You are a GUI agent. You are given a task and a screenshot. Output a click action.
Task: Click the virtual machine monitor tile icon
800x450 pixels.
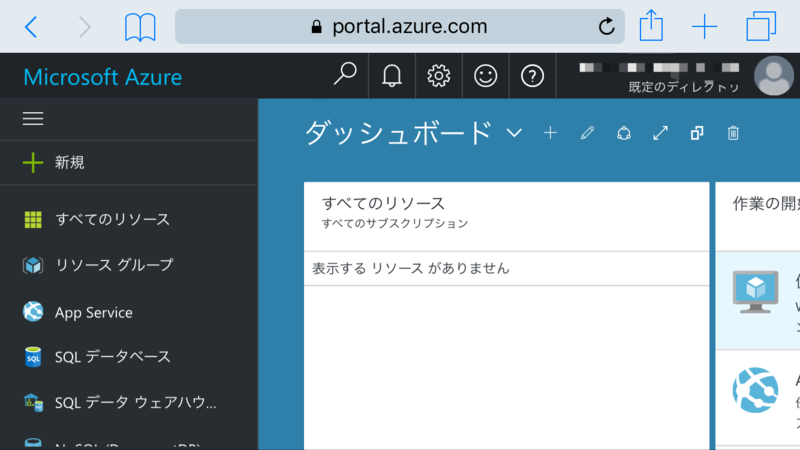[x=756, y=292]
